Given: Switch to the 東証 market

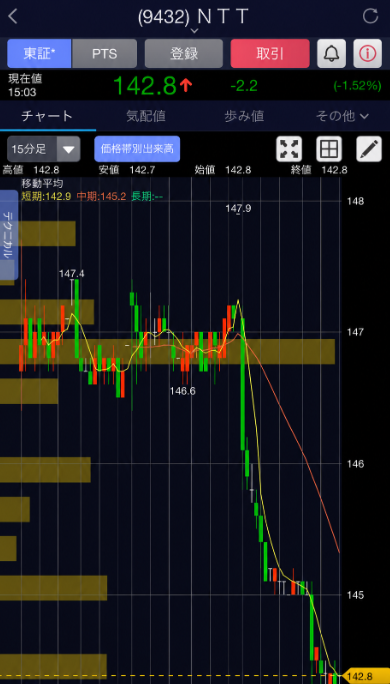Looking at the screenshot, I should [x=39, y=54].
